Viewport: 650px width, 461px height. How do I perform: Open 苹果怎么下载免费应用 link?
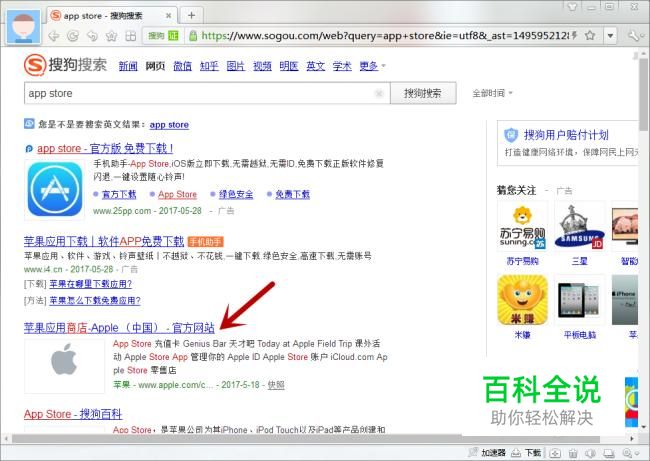pos(95,301)
